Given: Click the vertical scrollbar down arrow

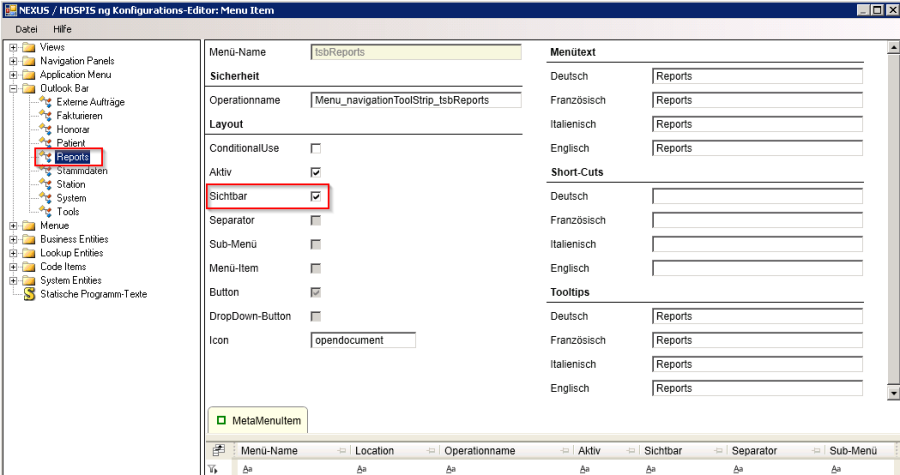Looking at the screenshot, I should click(x=892, y=394).
